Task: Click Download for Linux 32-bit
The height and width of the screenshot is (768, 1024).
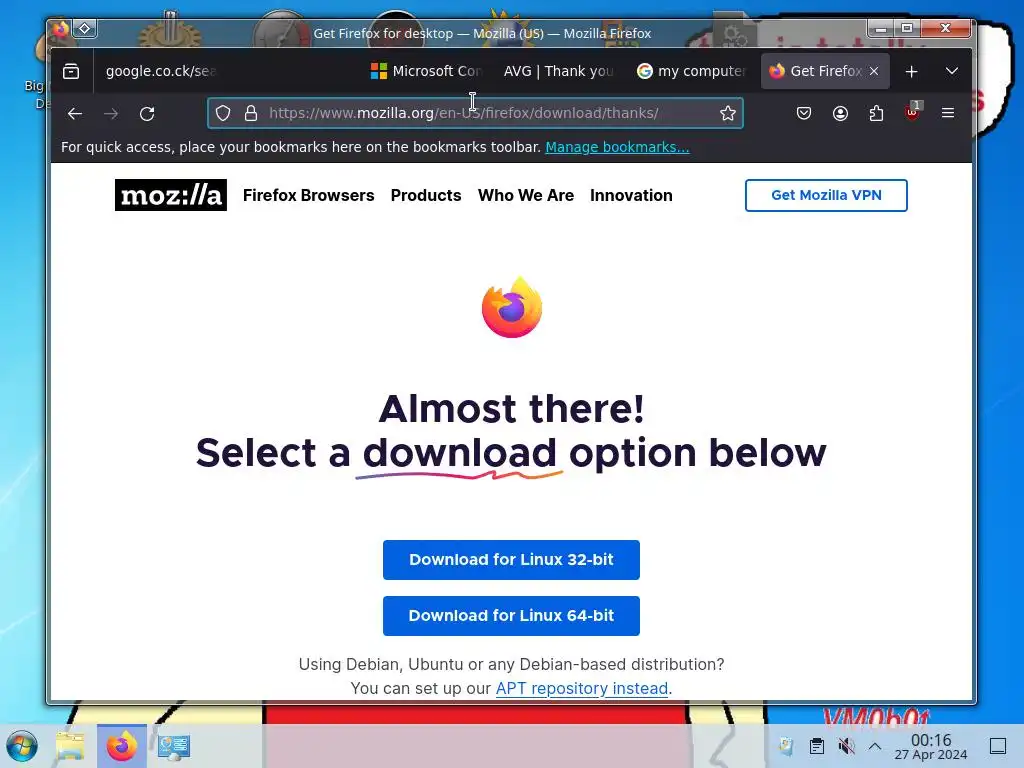Action: [511, 560]
